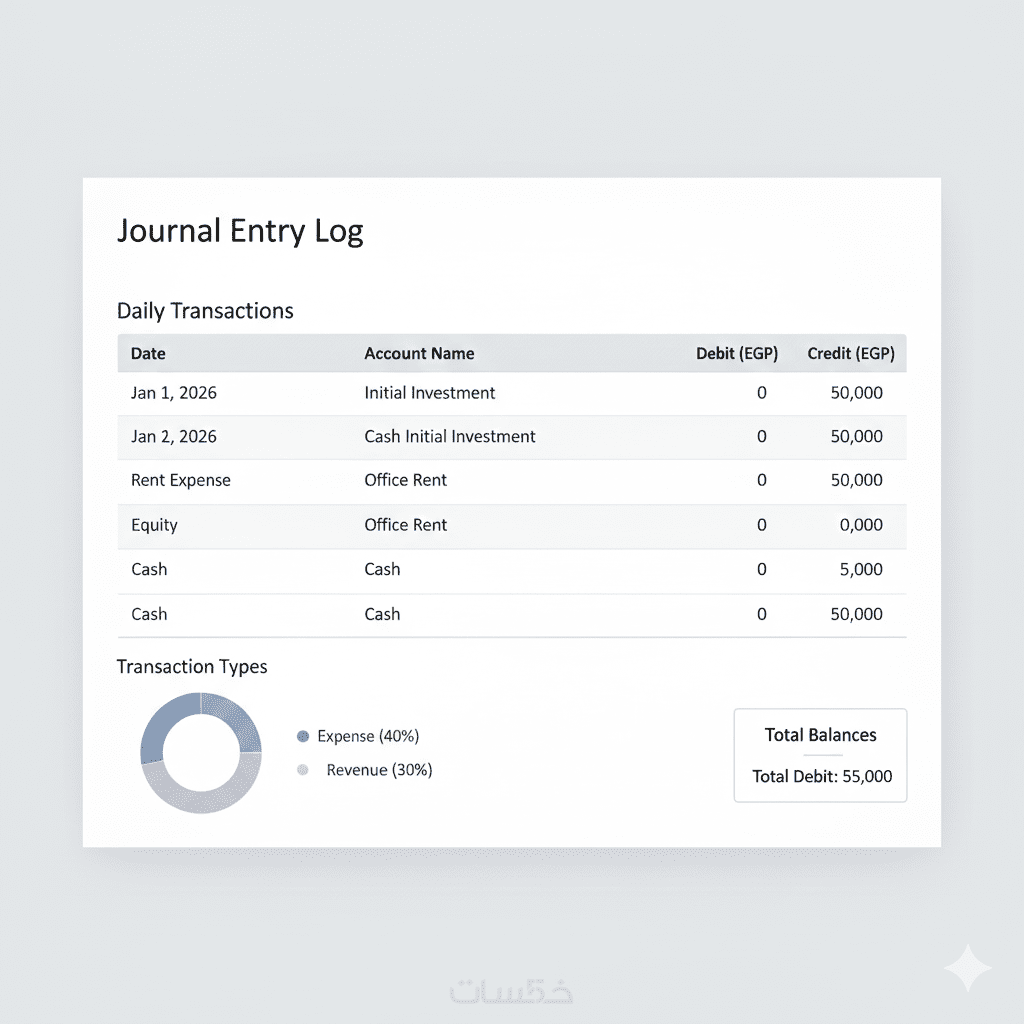Open the Rent Expense row entry

pyautogui.click(x=181, y=481)
